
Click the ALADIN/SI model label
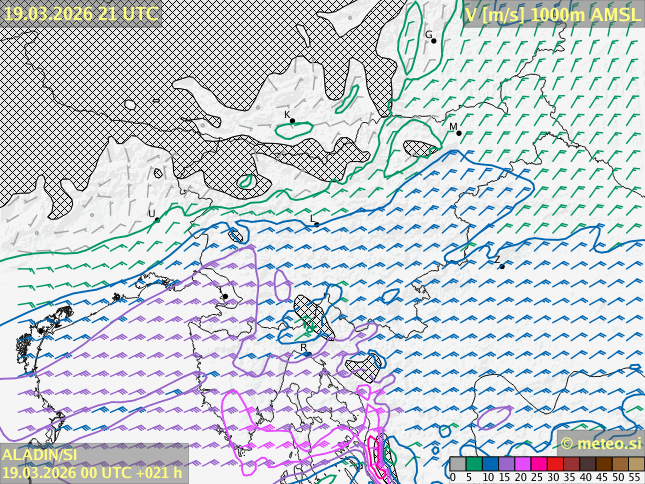[x=40, y=455]
